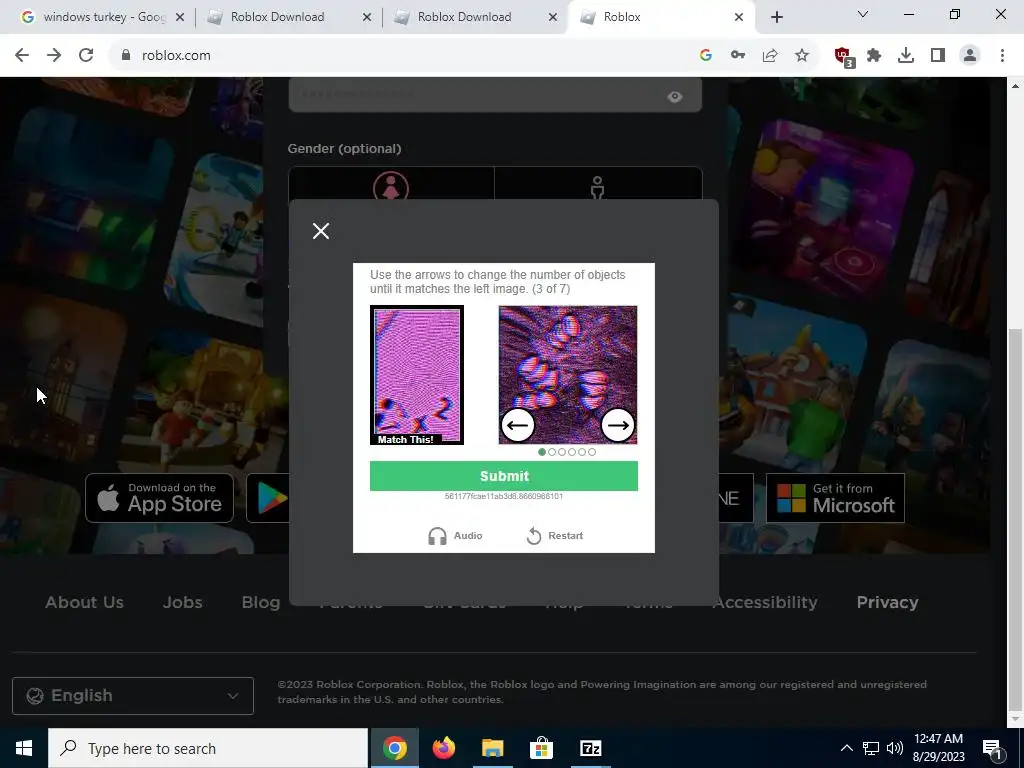Open network status tray icon
Viewport: 1024px width, 768px height.
[871, 748]
